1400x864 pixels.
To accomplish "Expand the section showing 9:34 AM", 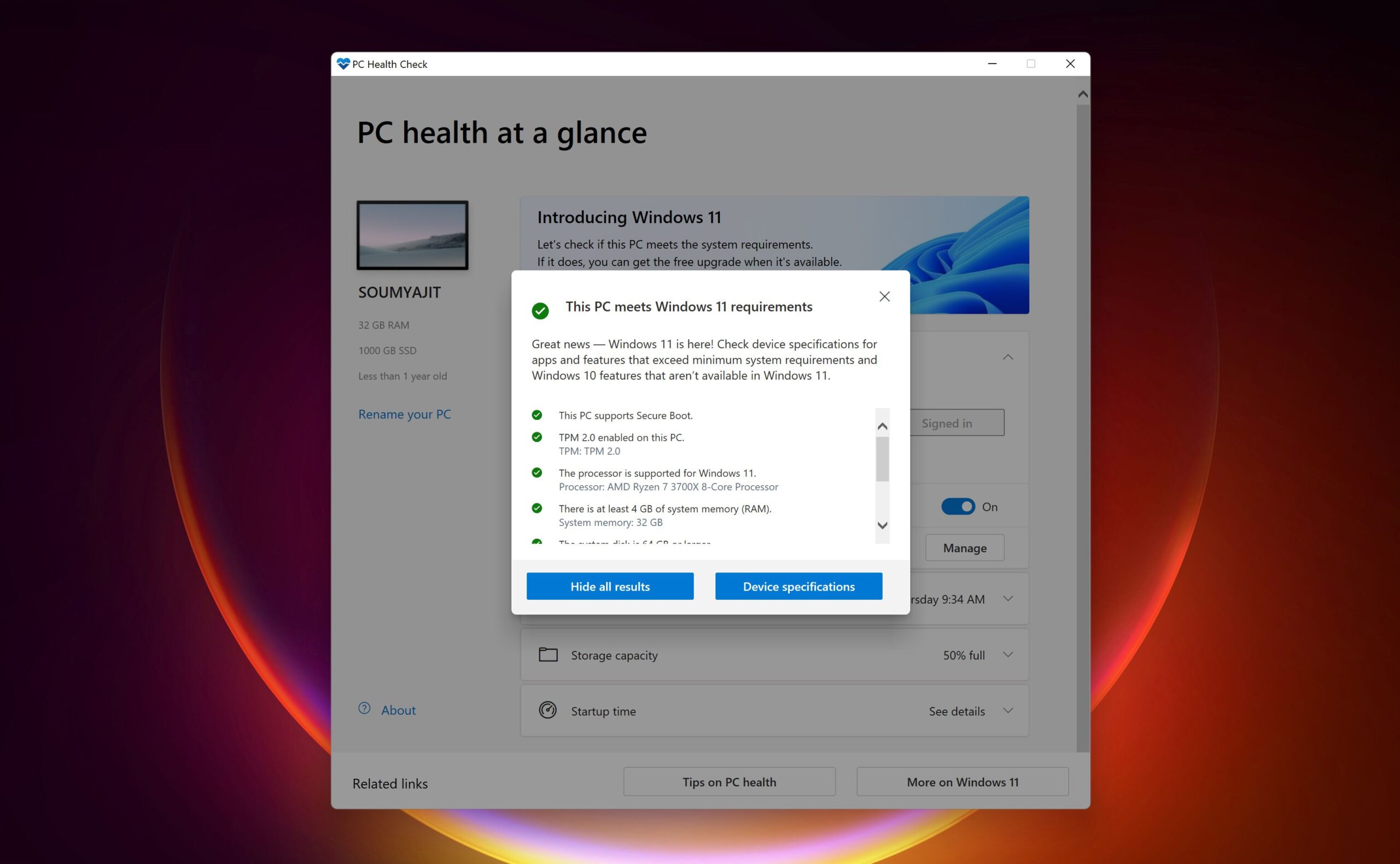I will tap(1008, 598).
